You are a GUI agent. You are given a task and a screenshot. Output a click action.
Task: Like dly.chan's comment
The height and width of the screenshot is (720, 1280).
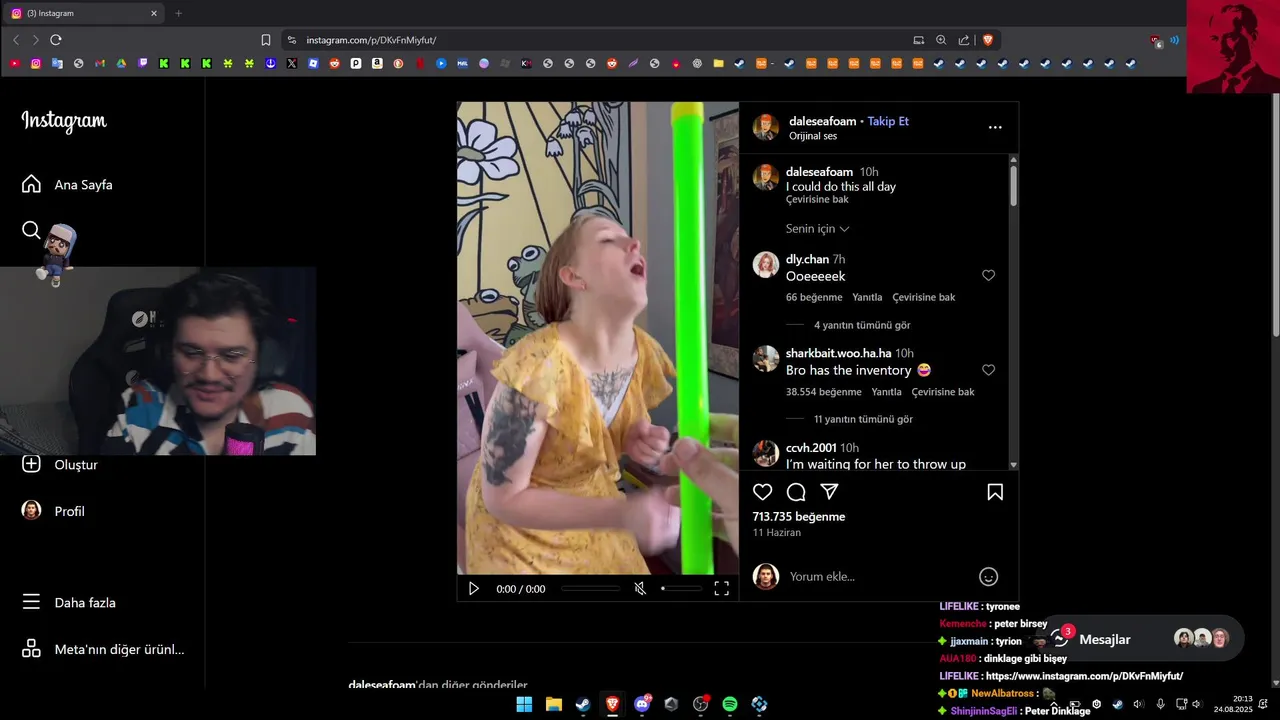click(x=988, y=276)
